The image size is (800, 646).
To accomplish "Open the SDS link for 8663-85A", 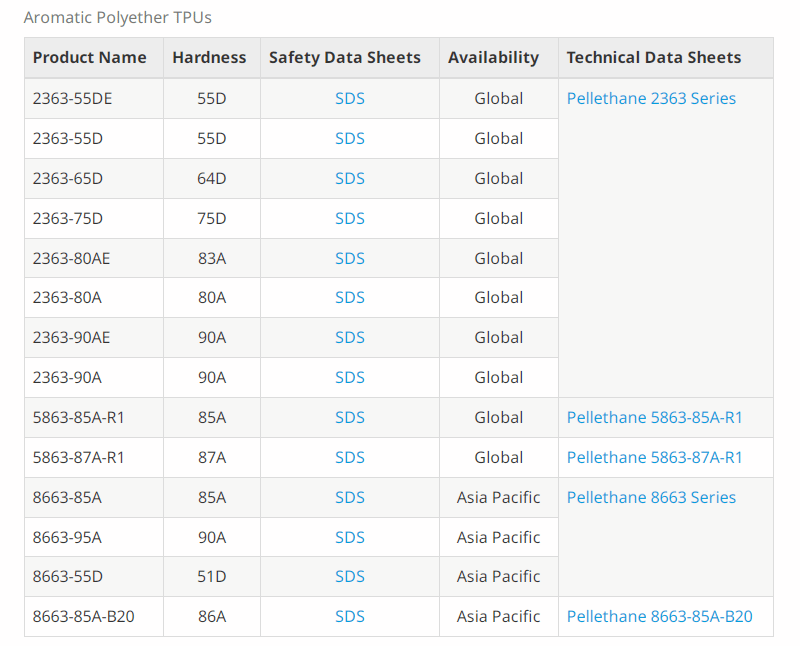I will click(349, 498).
